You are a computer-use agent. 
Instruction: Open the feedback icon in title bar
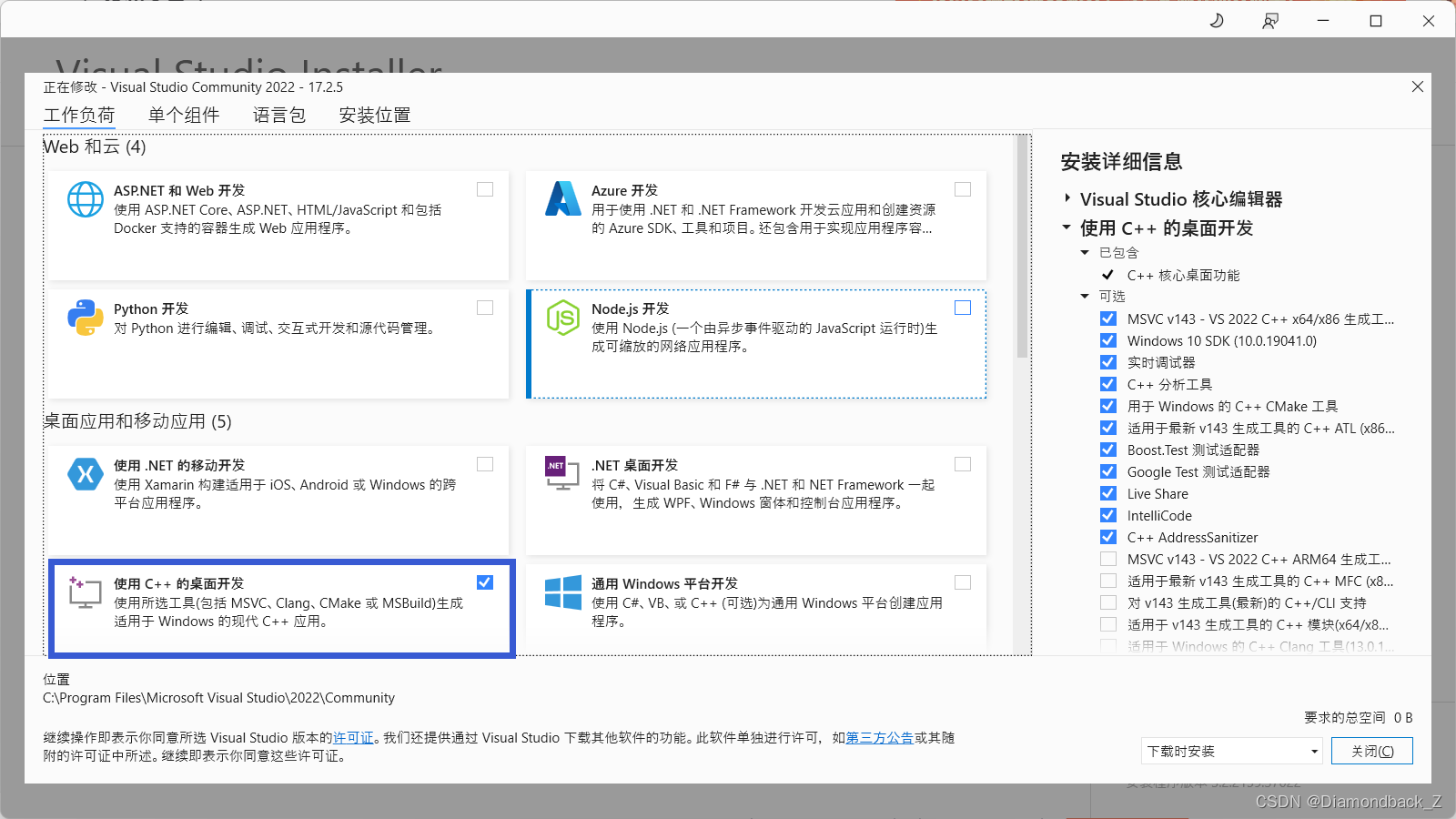[1270, 20]
